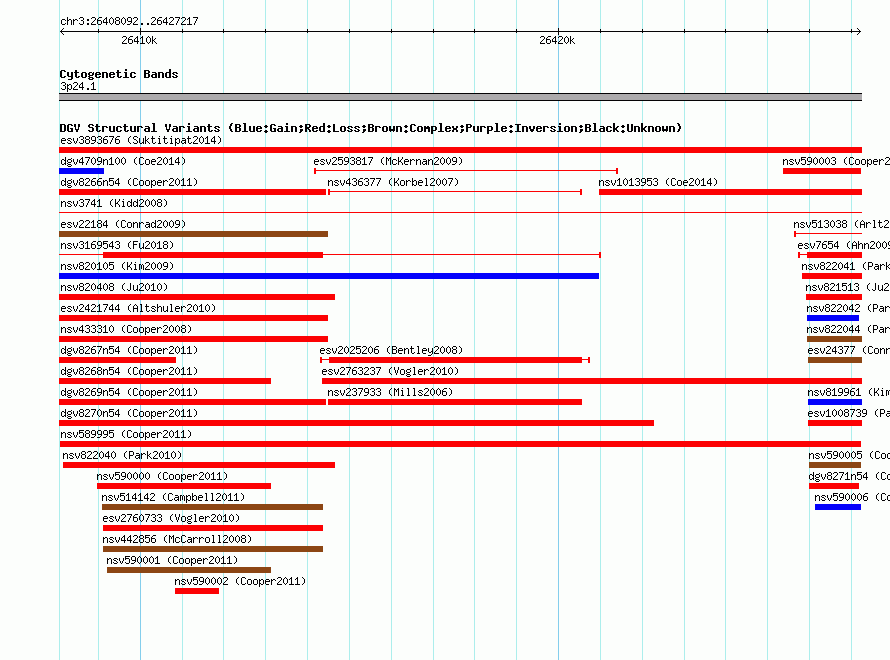Open the nsv436377 (Korbel2007) variant label
Screen dimensions: 890x660
[x=393, y=182]
